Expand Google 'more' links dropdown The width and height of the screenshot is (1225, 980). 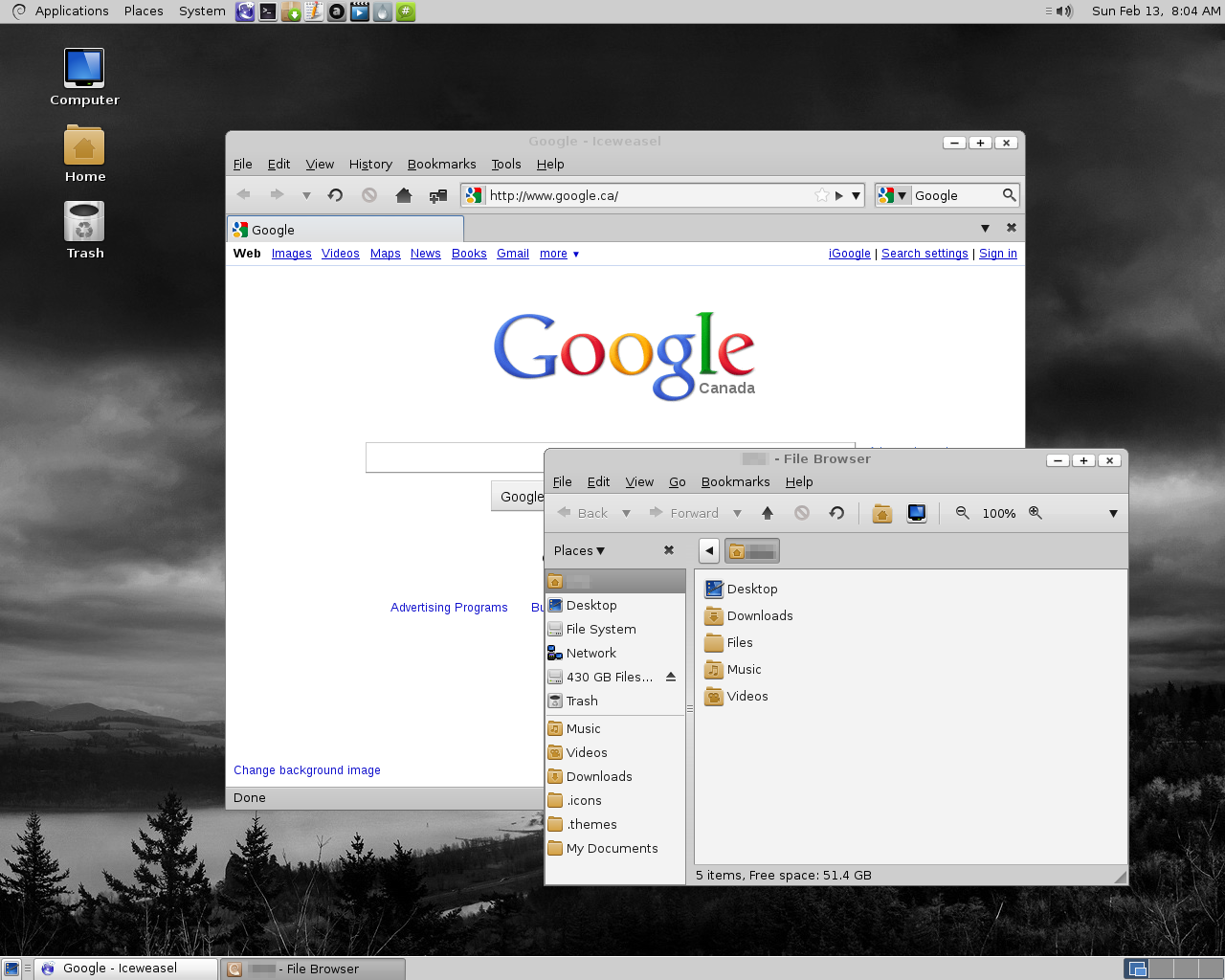559,254
